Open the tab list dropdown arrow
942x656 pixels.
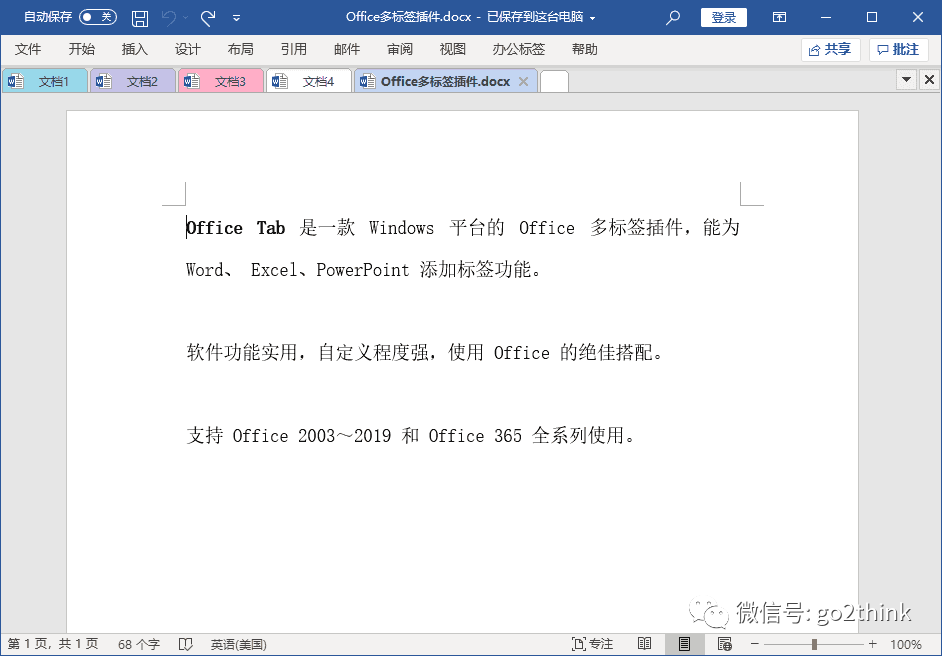point(906,79)
